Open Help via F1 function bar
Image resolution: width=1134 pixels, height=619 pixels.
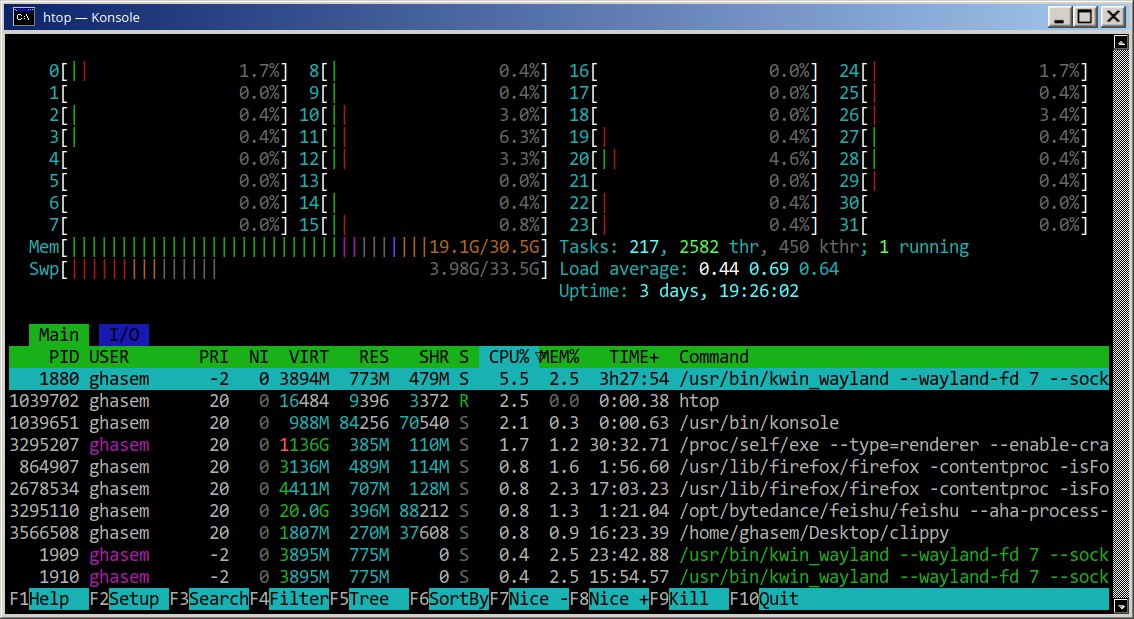click(48, 599)
